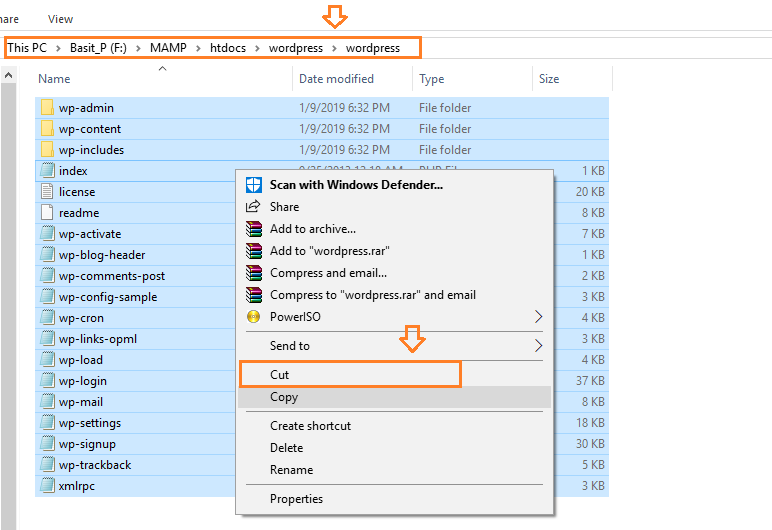Click the wp-content folder icon
Image resolution: width=772 pixels, height=530 pixels.
click(47, 129)
